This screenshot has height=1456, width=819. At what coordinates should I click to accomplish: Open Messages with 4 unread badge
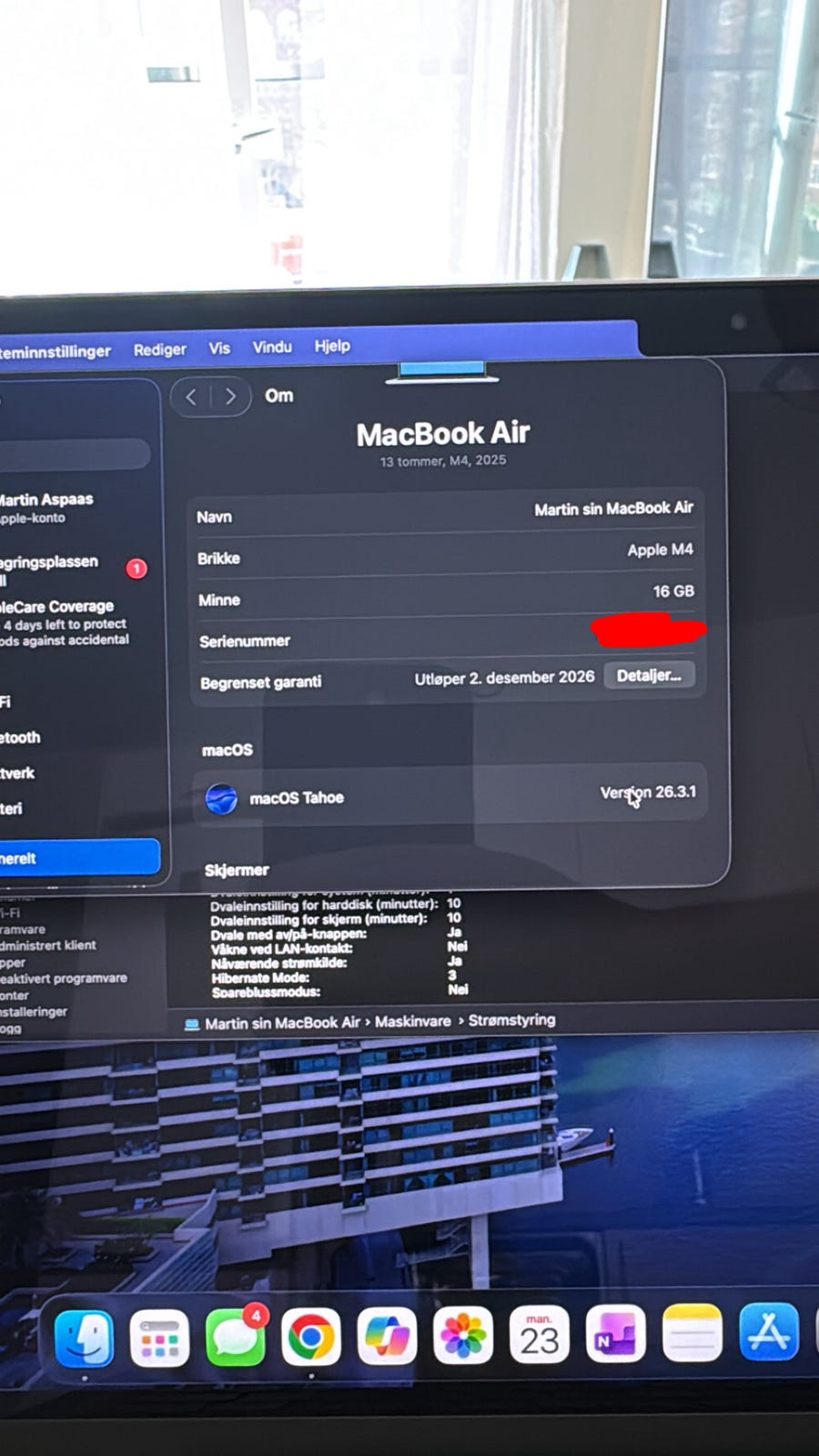[x=237, y=1337]
